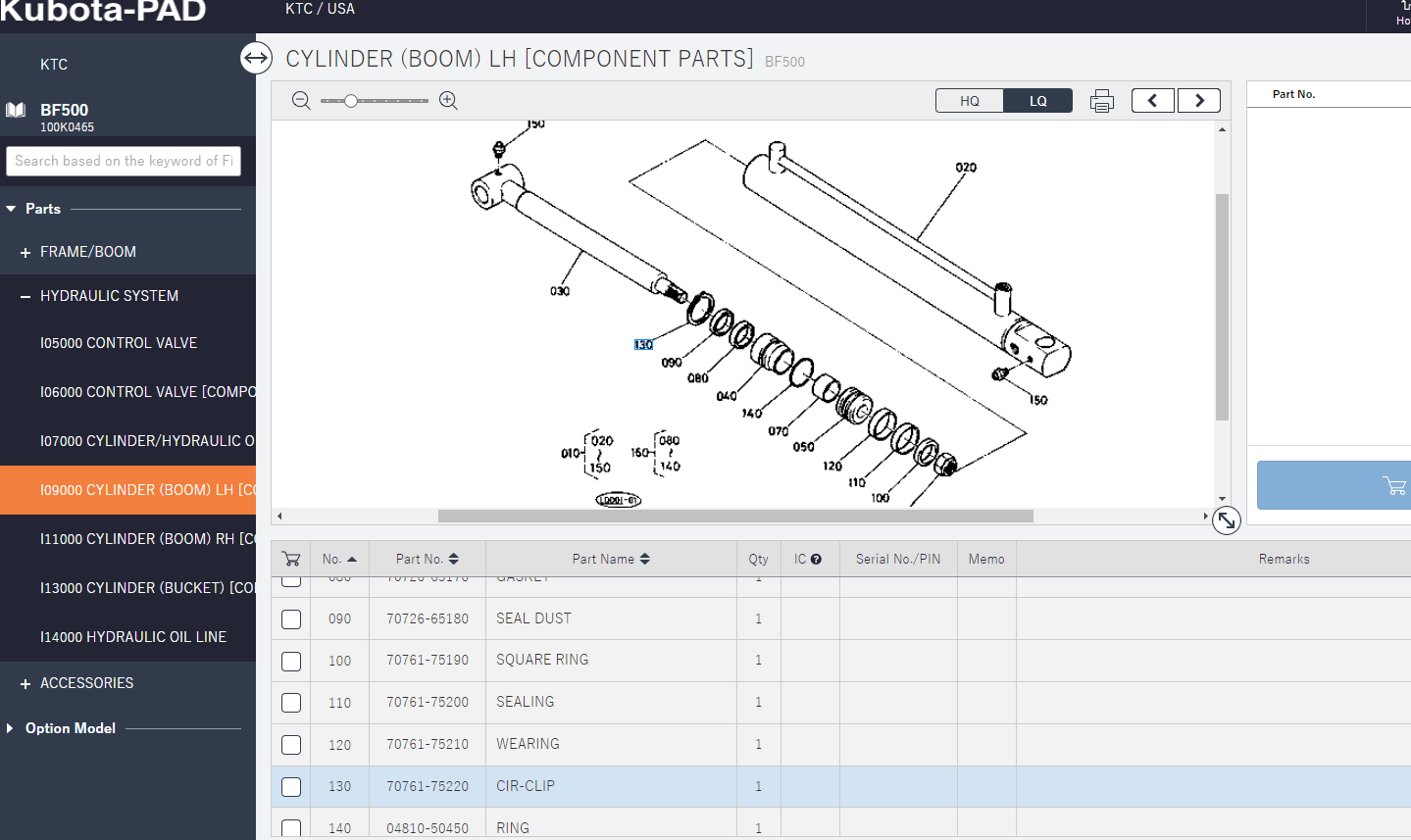Click callout 020 in the diagram
1411x840 pixels.
click(966, 168)
